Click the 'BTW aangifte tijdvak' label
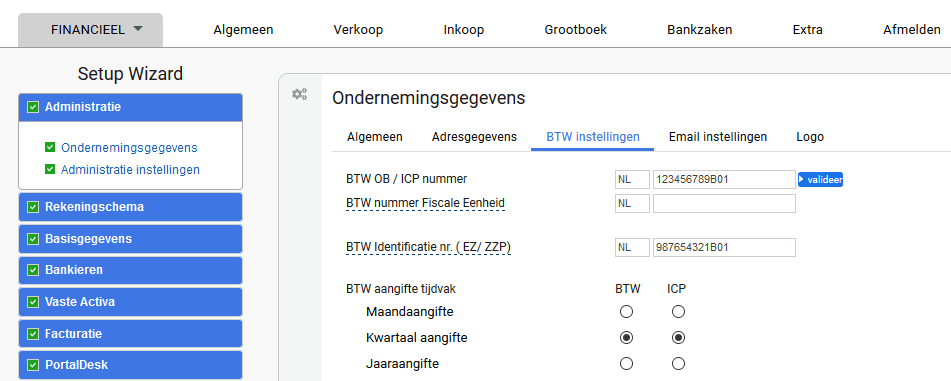Viewport: 951px width, 381px height. [x=401, y=289]
